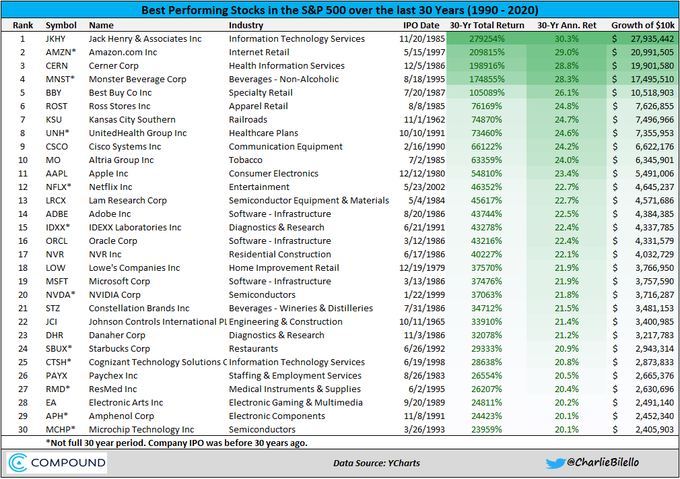The image size is (680, 479).
Task: Select the 209815% total return cell
Action: tap(487, 52)
